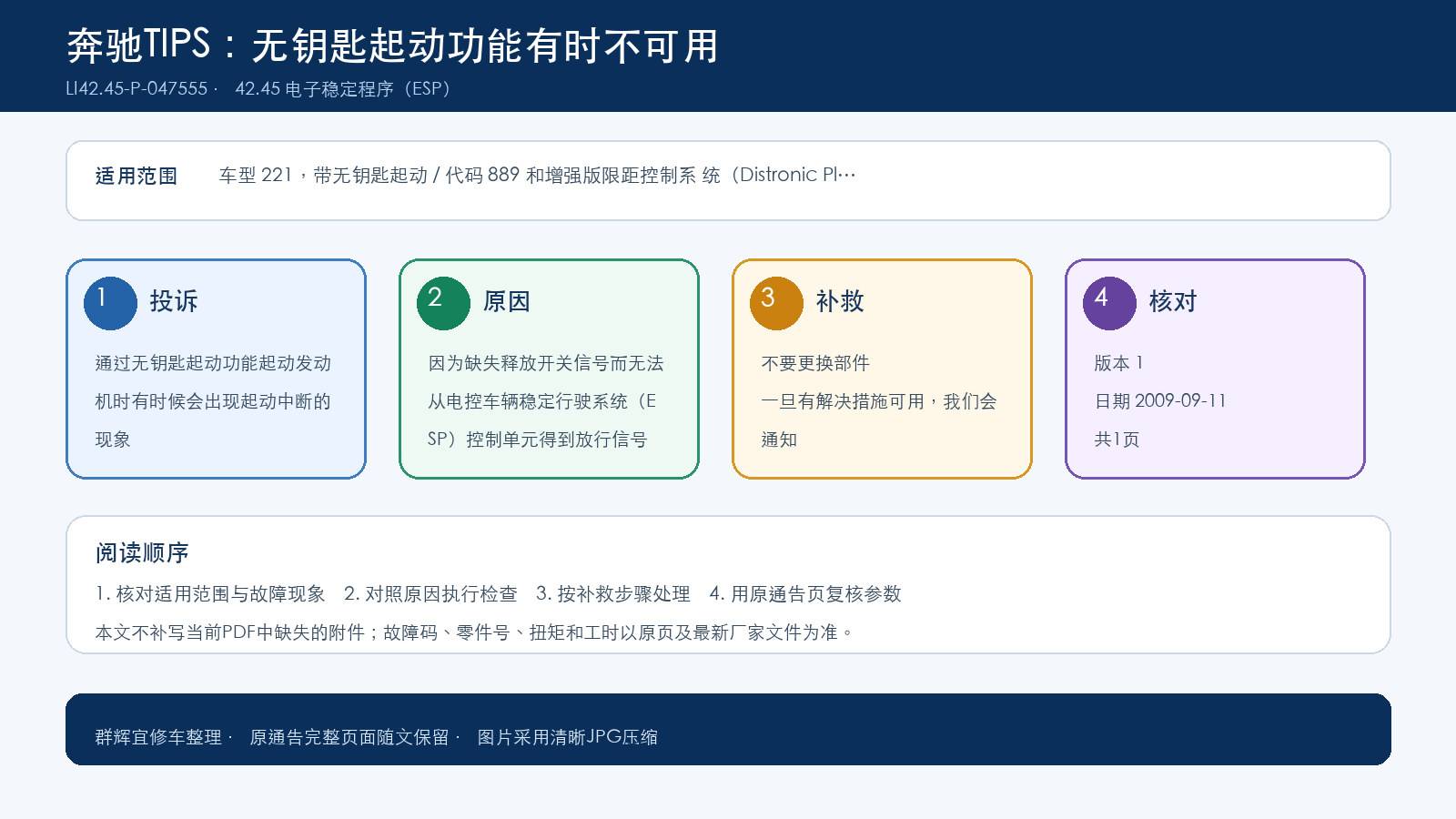Screen dimensions: 1456x819
Task: Click the text 因为缺失释放开关信号而无法
Action: pyautogui.click(x=546, y=363)
